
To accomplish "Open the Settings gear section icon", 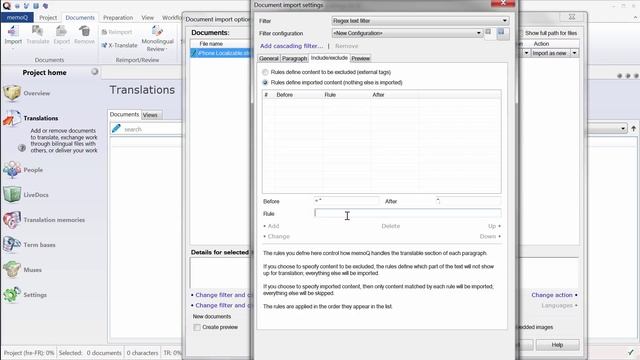I will (12, 294).
